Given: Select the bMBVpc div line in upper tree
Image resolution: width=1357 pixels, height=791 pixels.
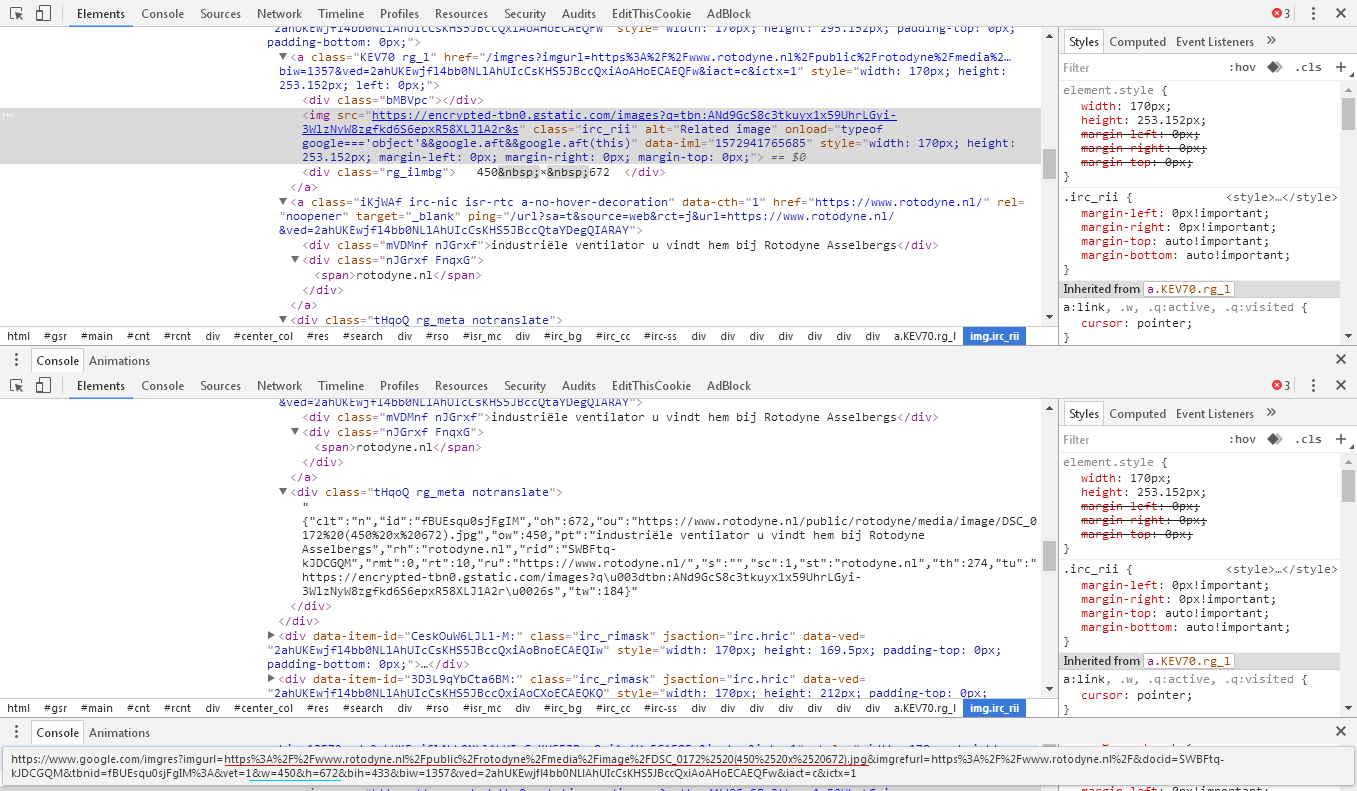Looking at the screenshot, I should (x=393, y=100).
